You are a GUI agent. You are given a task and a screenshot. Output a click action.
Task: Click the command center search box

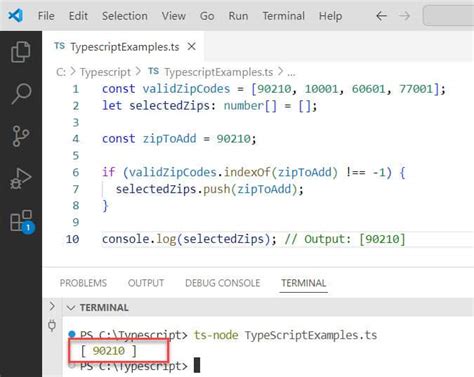tap(449, 16)
